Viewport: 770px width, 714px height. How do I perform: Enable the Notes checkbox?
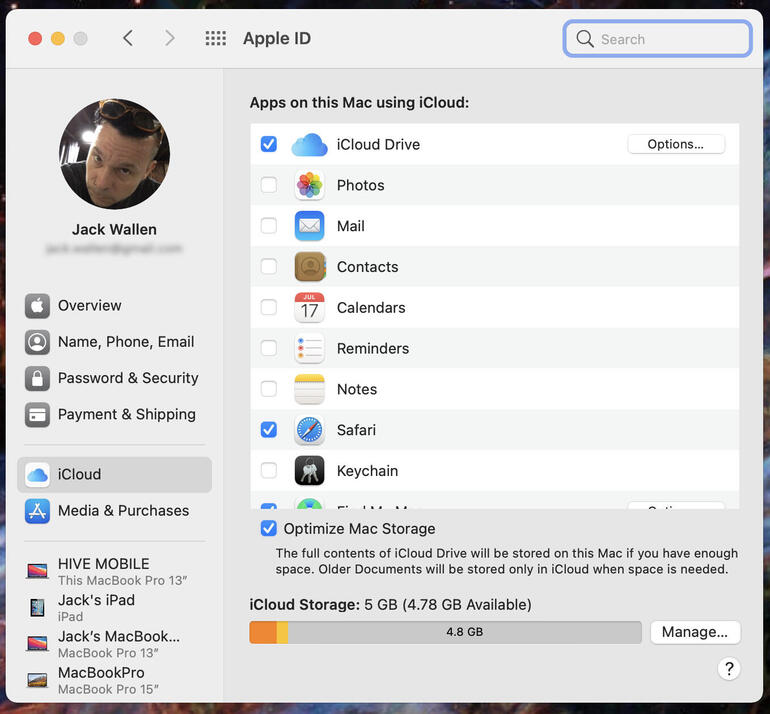[x=269, y=389]
